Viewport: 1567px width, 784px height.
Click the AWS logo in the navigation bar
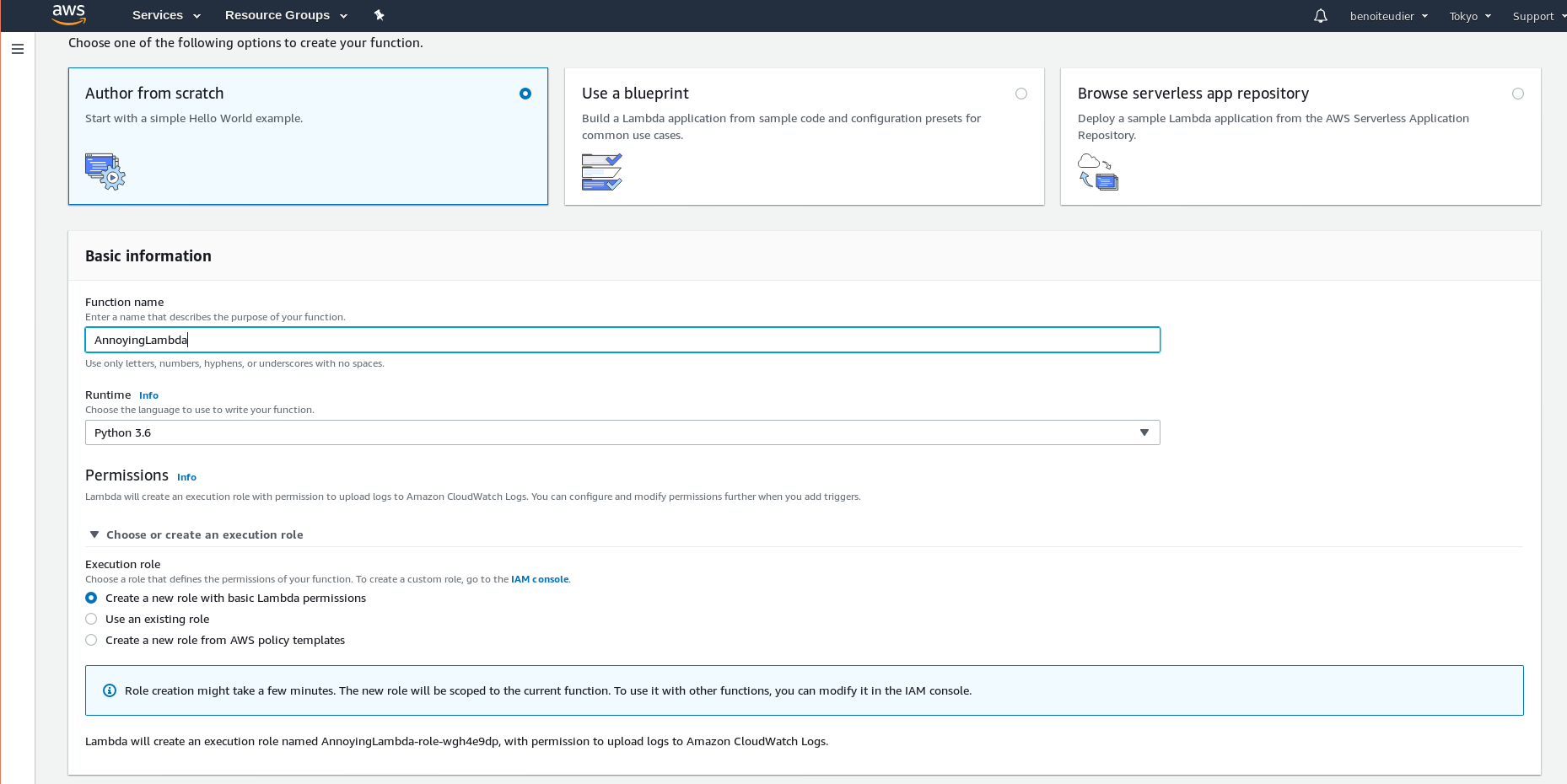point(68,14)
